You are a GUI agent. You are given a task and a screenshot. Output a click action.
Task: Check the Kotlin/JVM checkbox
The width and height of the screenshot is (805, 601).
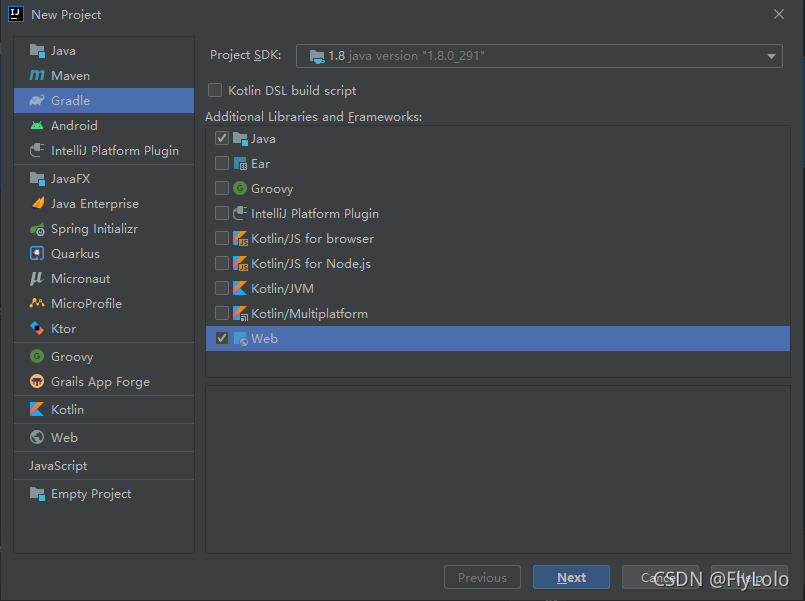[222, 288]
